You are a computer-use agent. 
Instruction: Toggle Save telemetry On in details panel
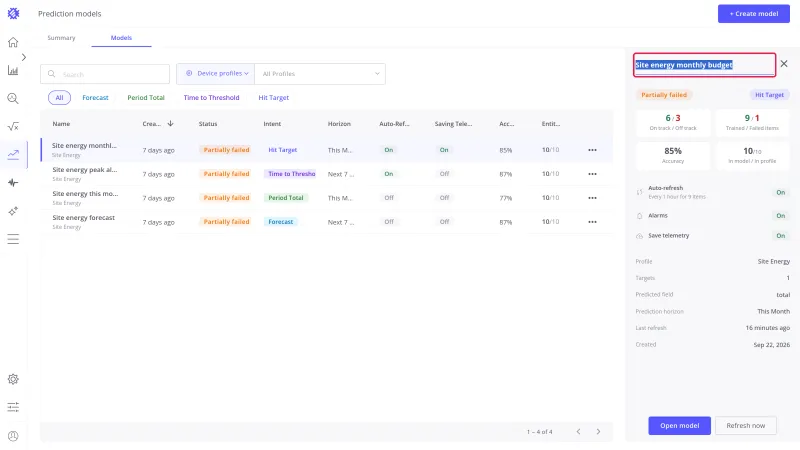pyautogui.click(x=781, y=236)
